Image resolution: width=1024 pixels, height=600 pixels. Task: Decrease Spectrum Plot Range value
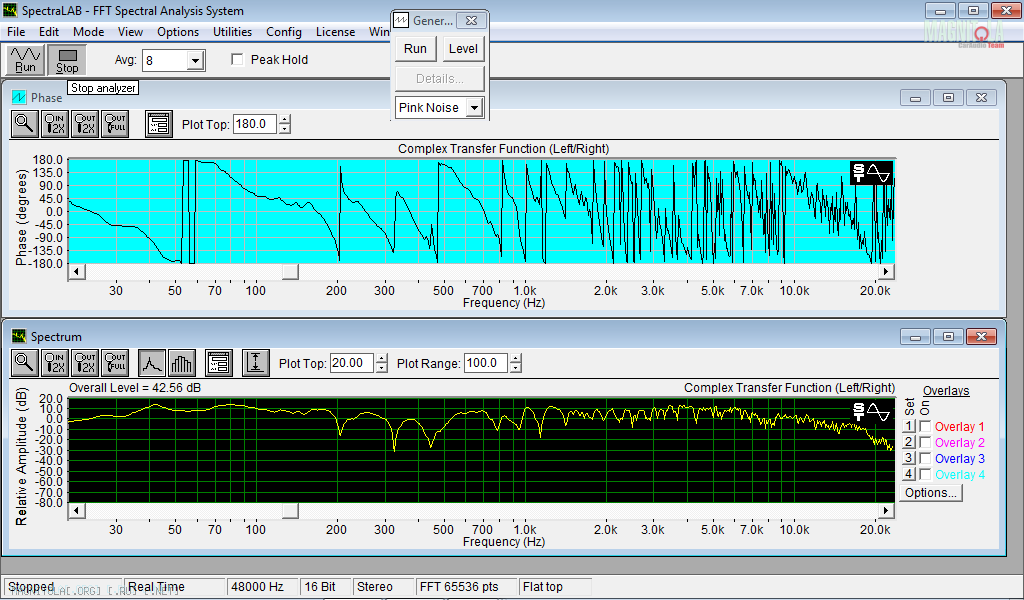[x=515, y=368]
